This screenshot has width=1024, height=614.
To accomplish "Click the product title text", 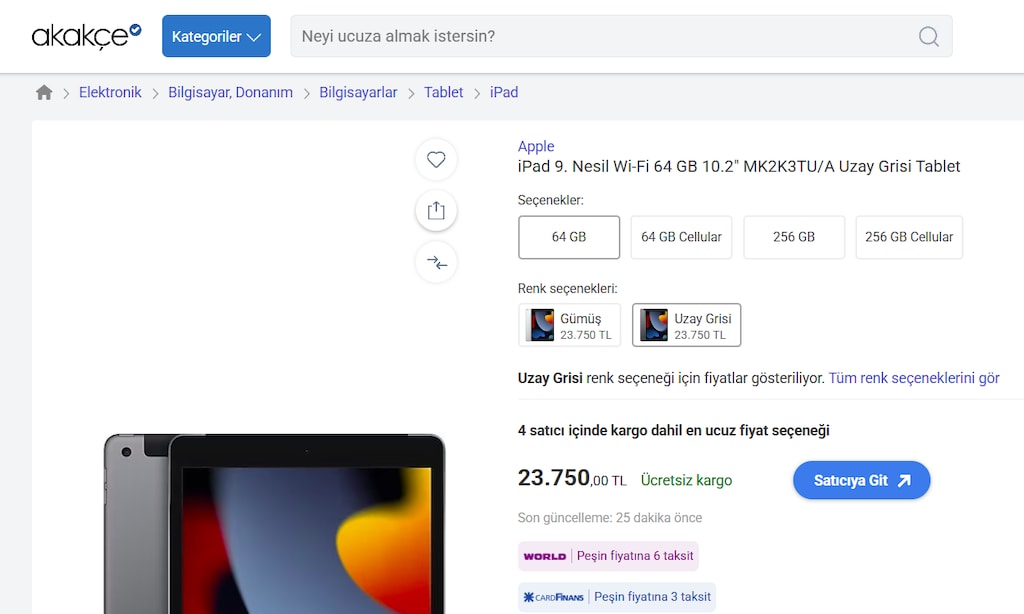I will click(739, 167).
